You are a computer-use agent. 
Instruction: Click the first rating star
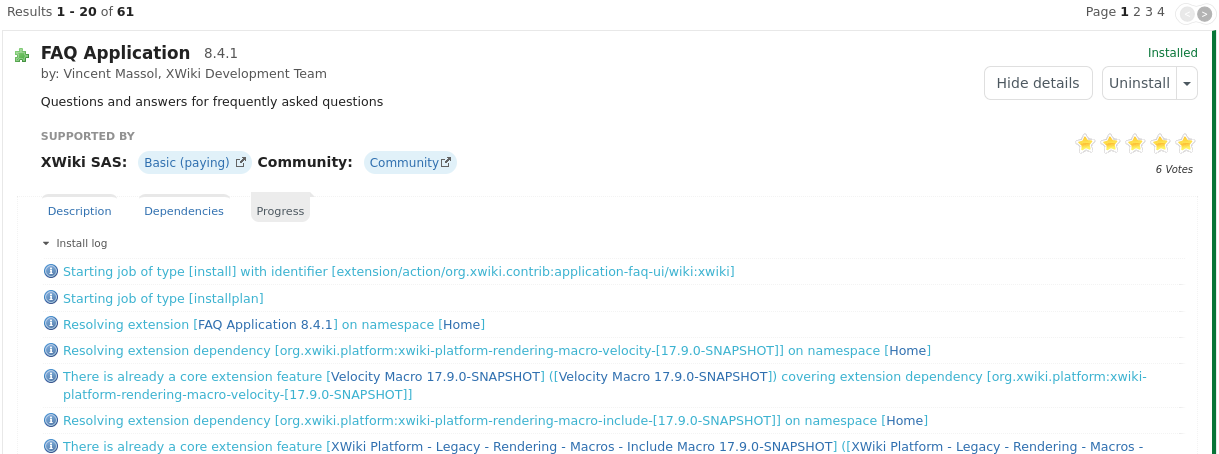point(1085,144)
